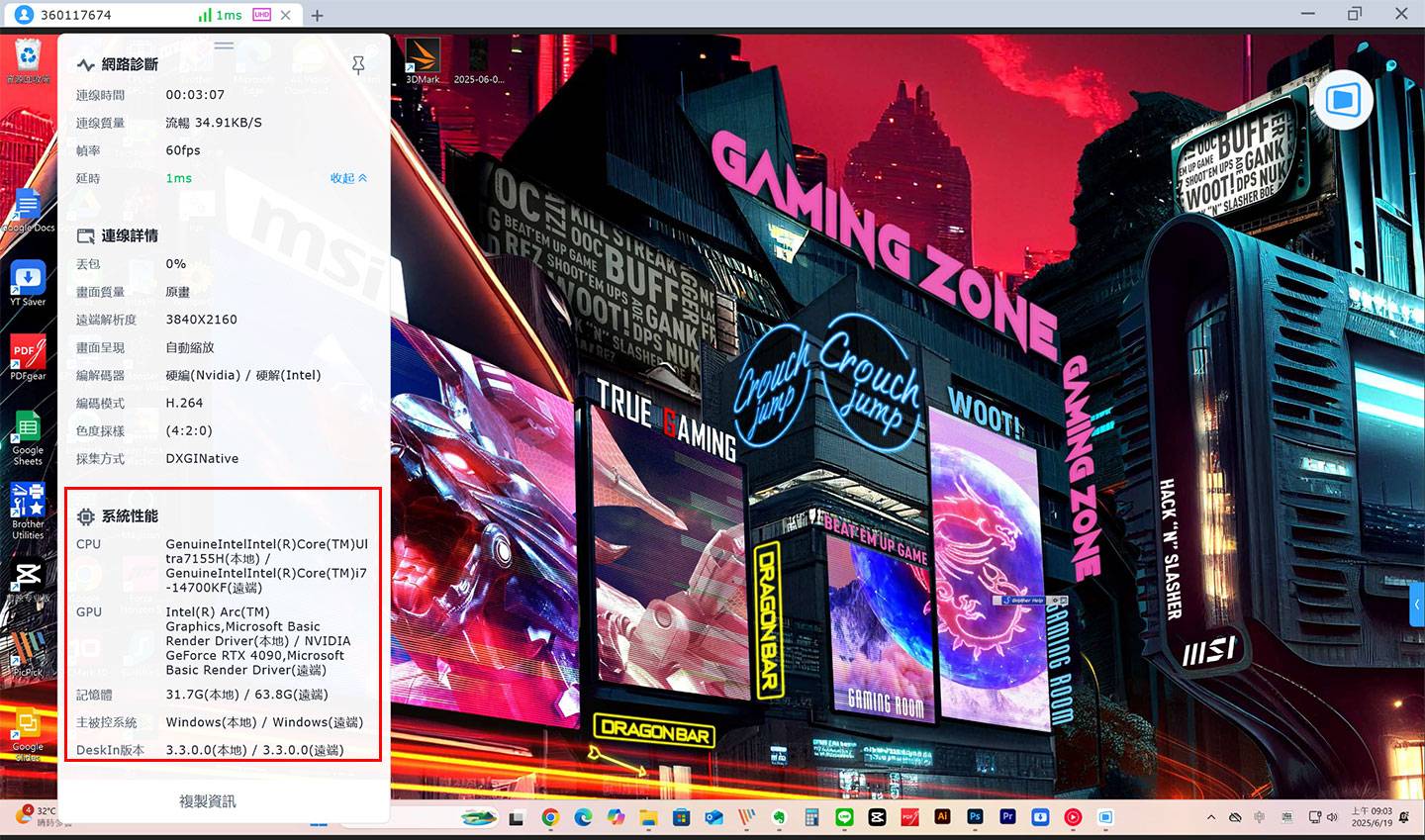Open the Google Docs desktop shortcut
The width and height of the screenshot is (1425, 840).
click(x=28, y=211)
